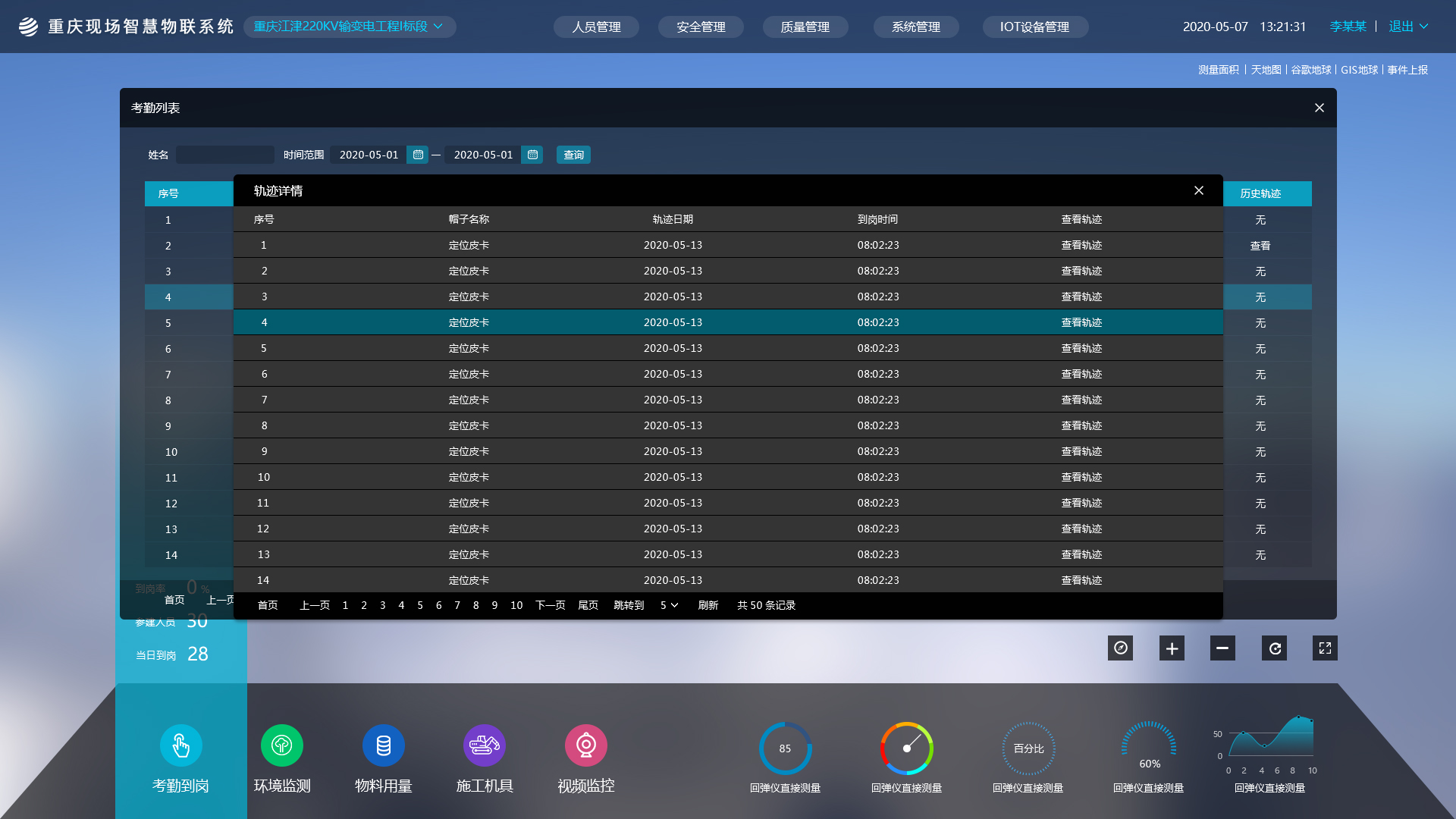This screenshot has width=1456, height=819.
Task: Switch to 天地图 map layer
Action: click(1266, 70)
